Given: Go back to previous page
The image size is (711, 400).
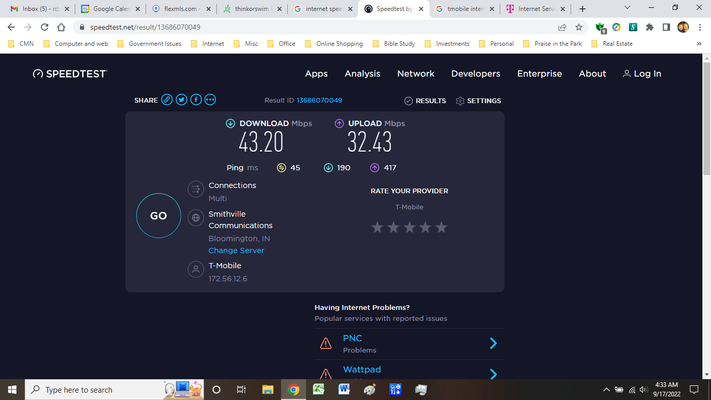Looking at the screenshot, I should click(11, 27).
